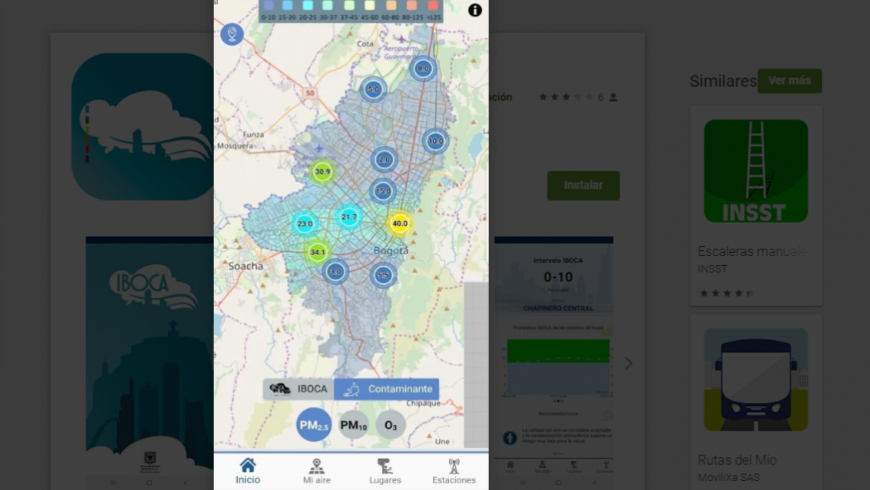The image size is (870, 490).
Task: Select the station marker showing 2.0
Action: pos(384,160)
